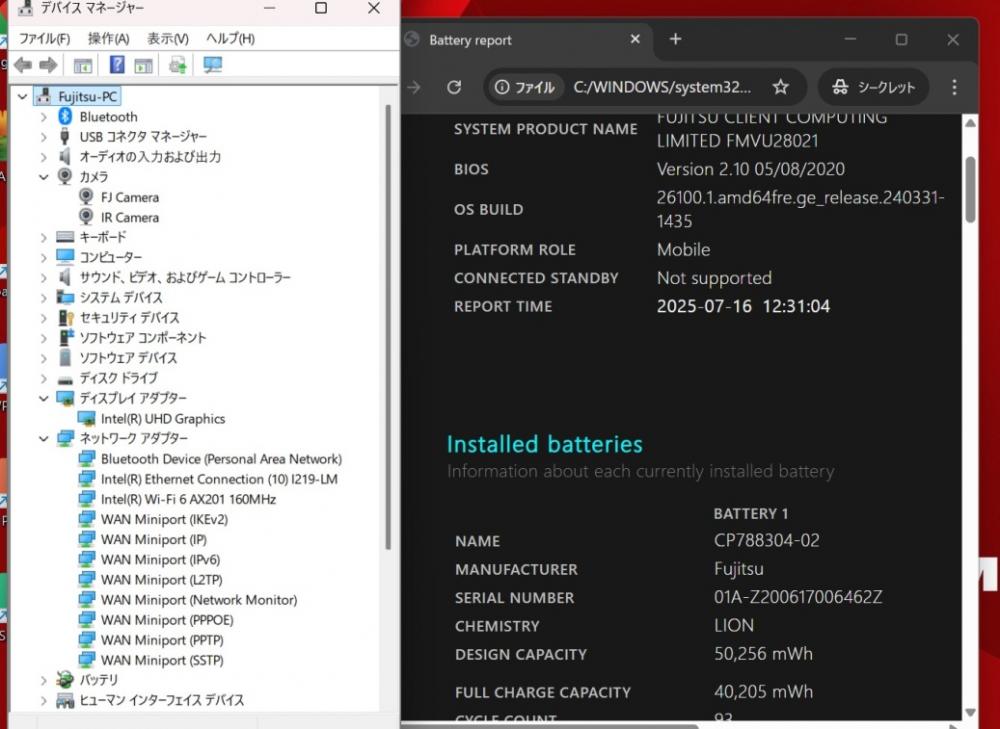Click the セキュリティ デバイス key icon
This screenshot has height=729, width=1000.
tap(66, 318)
